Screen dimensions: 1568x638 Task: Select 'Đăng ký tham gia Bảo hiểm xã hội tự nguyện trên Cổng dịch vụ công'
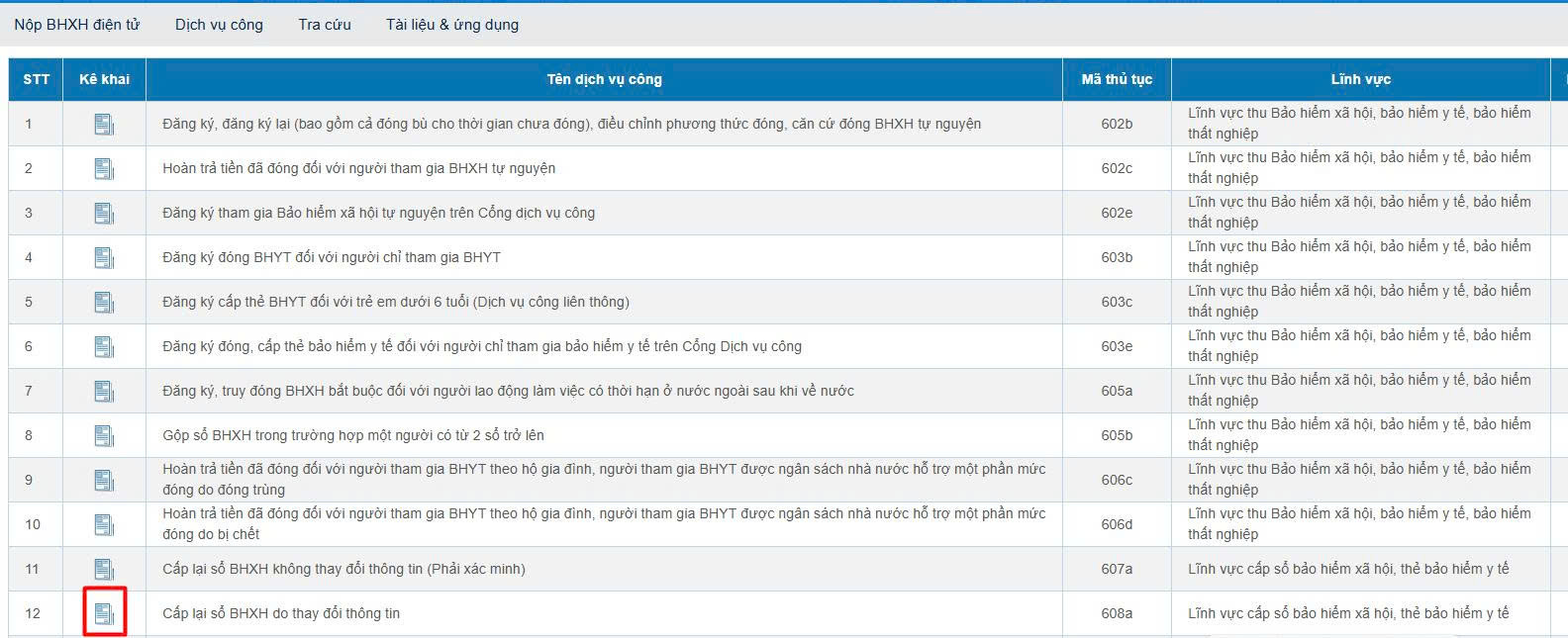tap(379, 213)
